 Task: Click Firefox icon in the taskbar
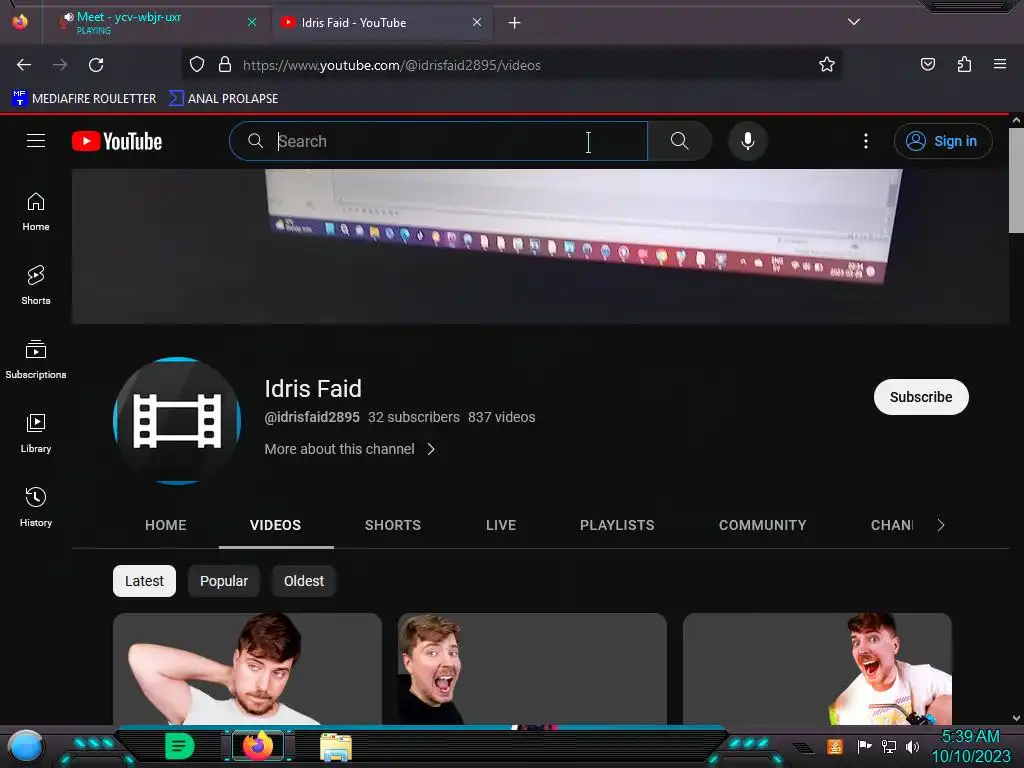tap(257, 746)
